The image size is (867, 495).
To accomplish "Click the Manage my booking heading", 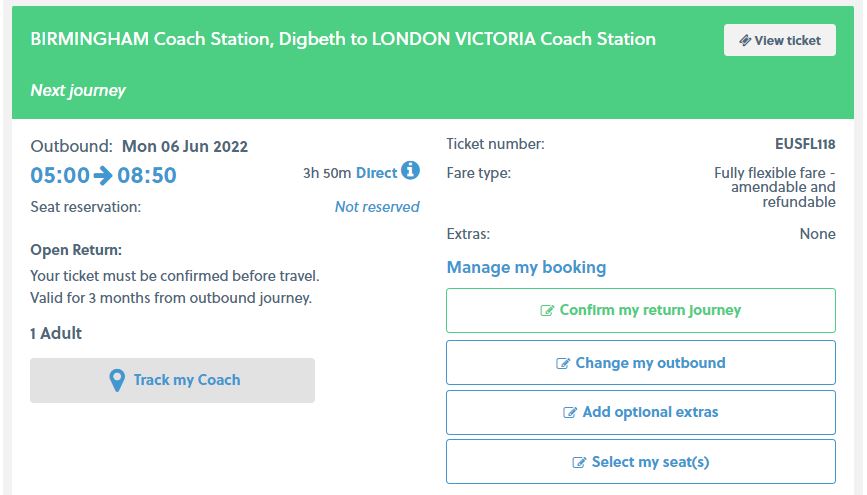I will coord(526,268).
